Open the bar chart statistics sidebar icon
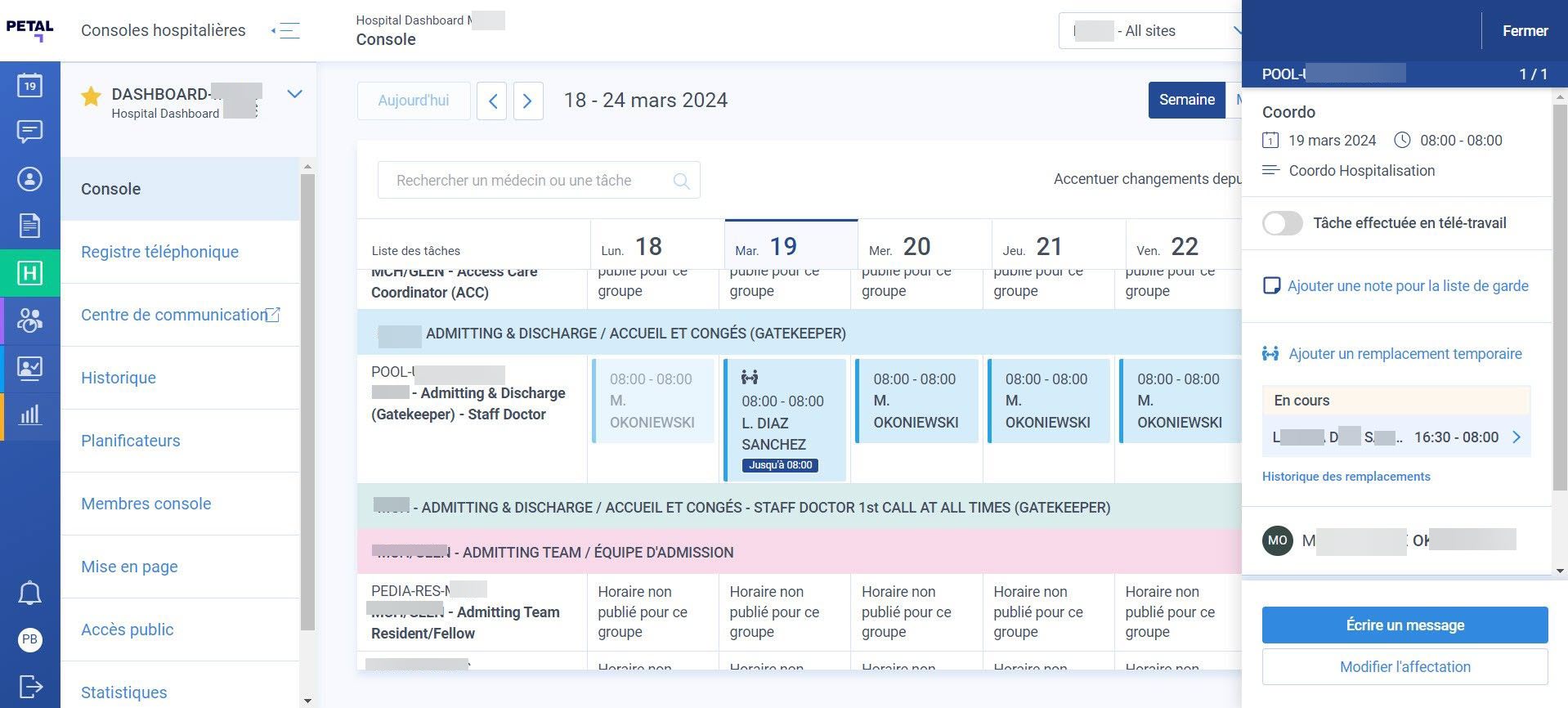 point(29,414)
